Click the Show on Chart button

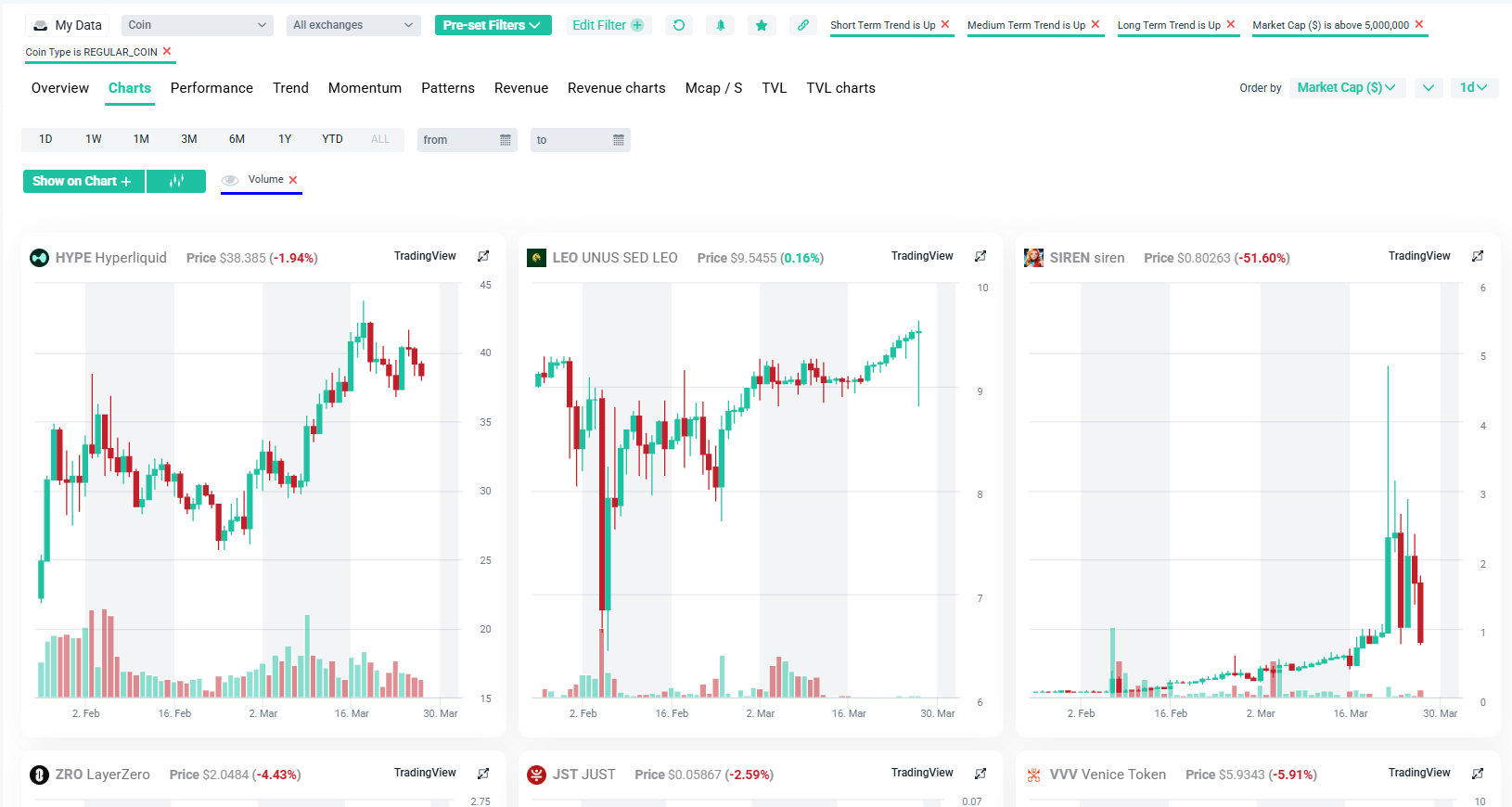coord(83,181)
